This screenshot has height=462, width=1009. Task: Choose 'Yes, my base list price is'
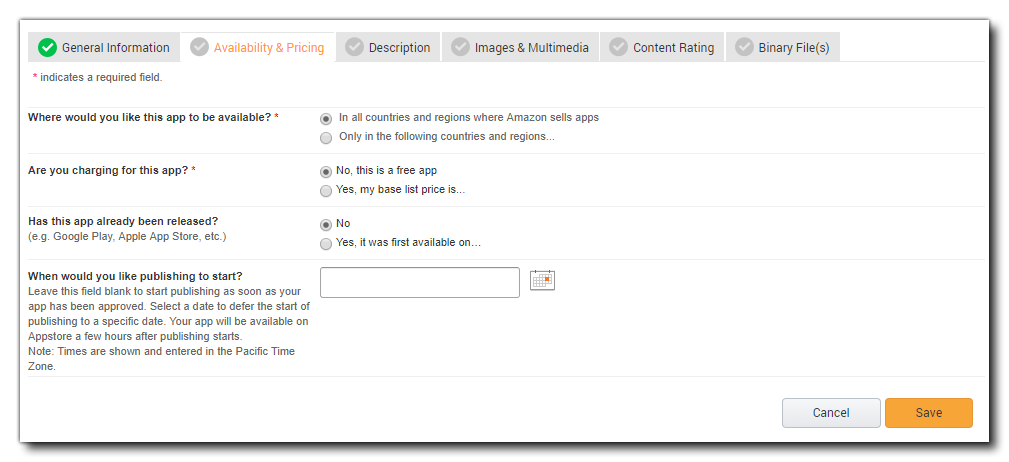tap(326, 190)
